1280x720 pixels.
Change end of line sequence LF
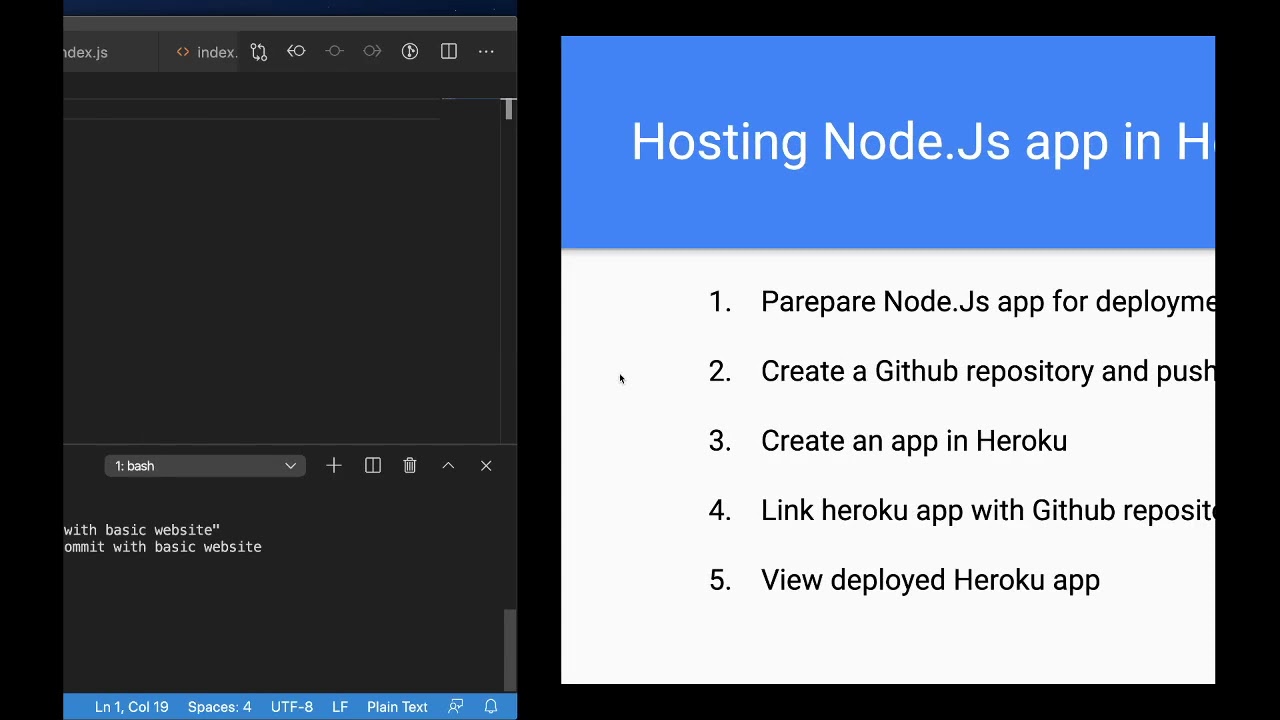pos(340,707)
